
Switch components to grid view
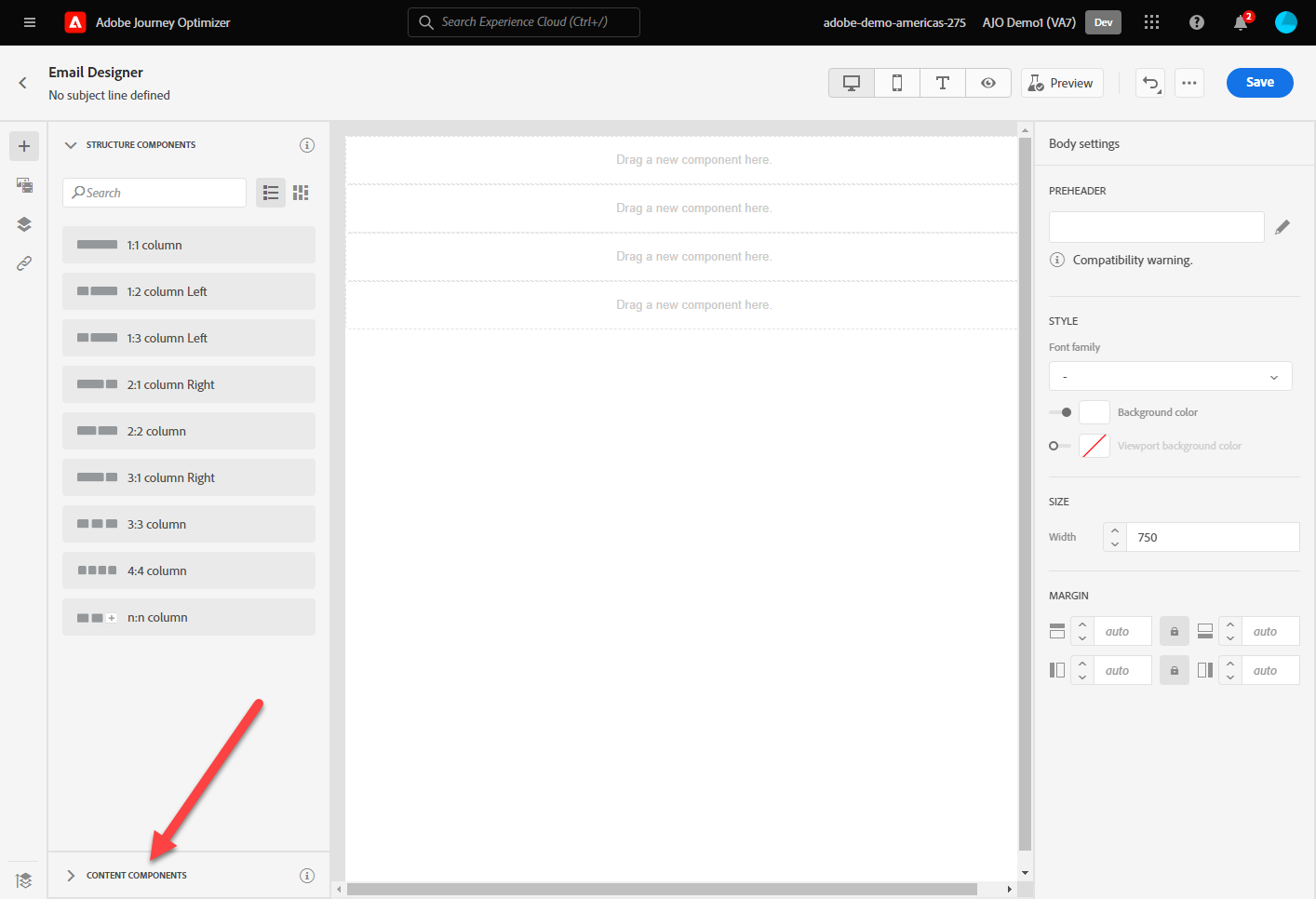301,193
